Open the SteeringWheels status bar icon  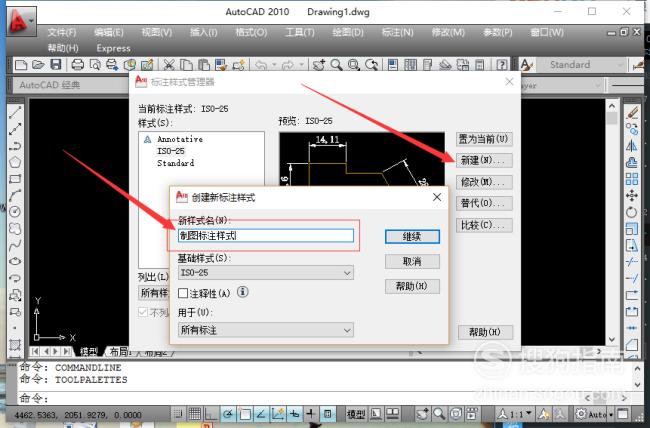click(456, 413)
